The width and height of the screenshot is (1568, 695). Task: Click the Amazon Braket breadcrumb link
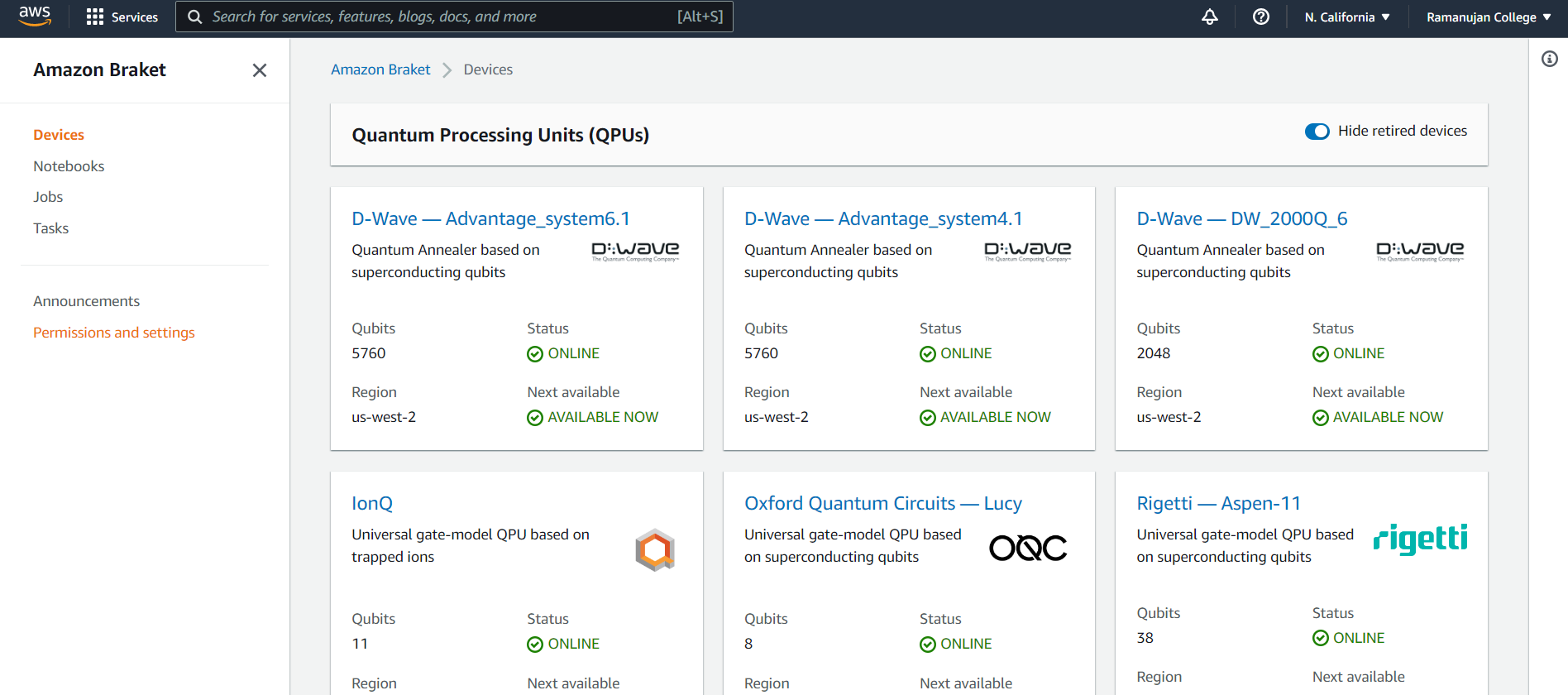tap(380, 69)
